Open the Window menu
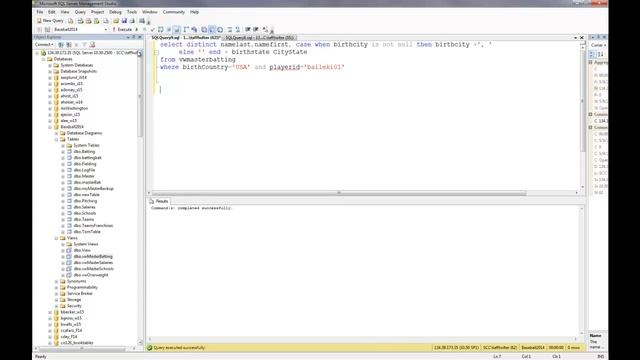 pos(150,12)
